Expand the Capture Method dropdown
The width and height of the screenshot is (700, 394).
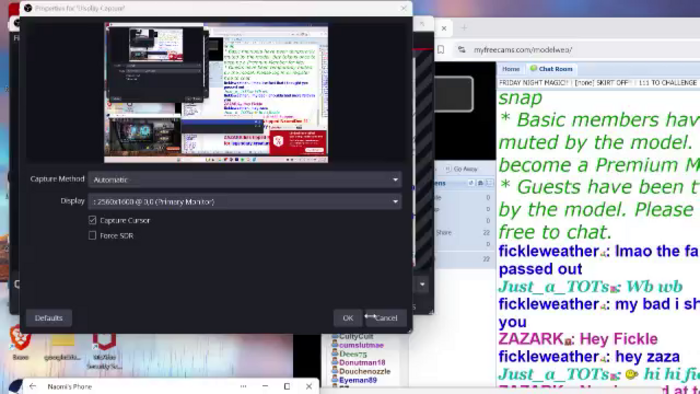[245, 179]
